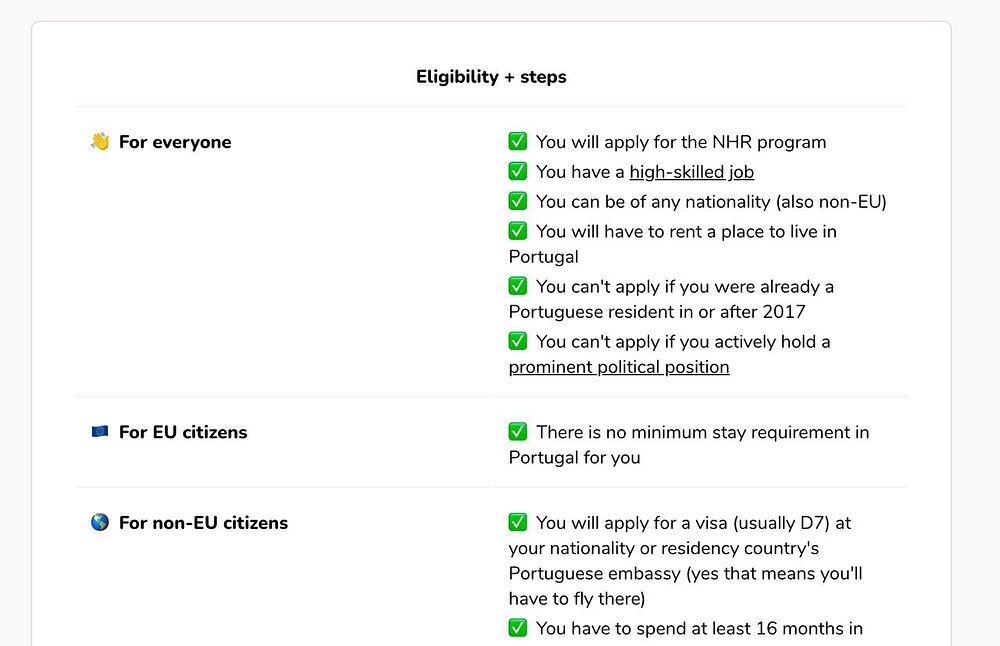This screenshot has width=1000, height=646.
Task: Click checkmark beside any nationality line
Action: click(518, 202)
